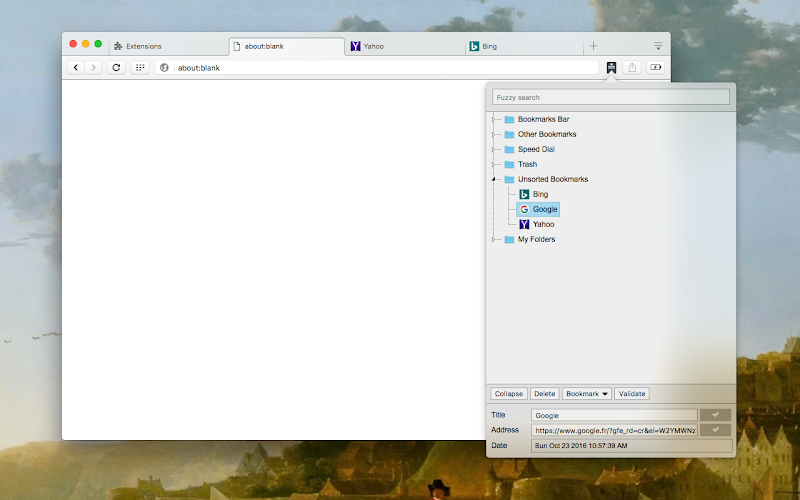800x500 pixels.
Task: Click the battery saver icon
Action: (656, 67)
